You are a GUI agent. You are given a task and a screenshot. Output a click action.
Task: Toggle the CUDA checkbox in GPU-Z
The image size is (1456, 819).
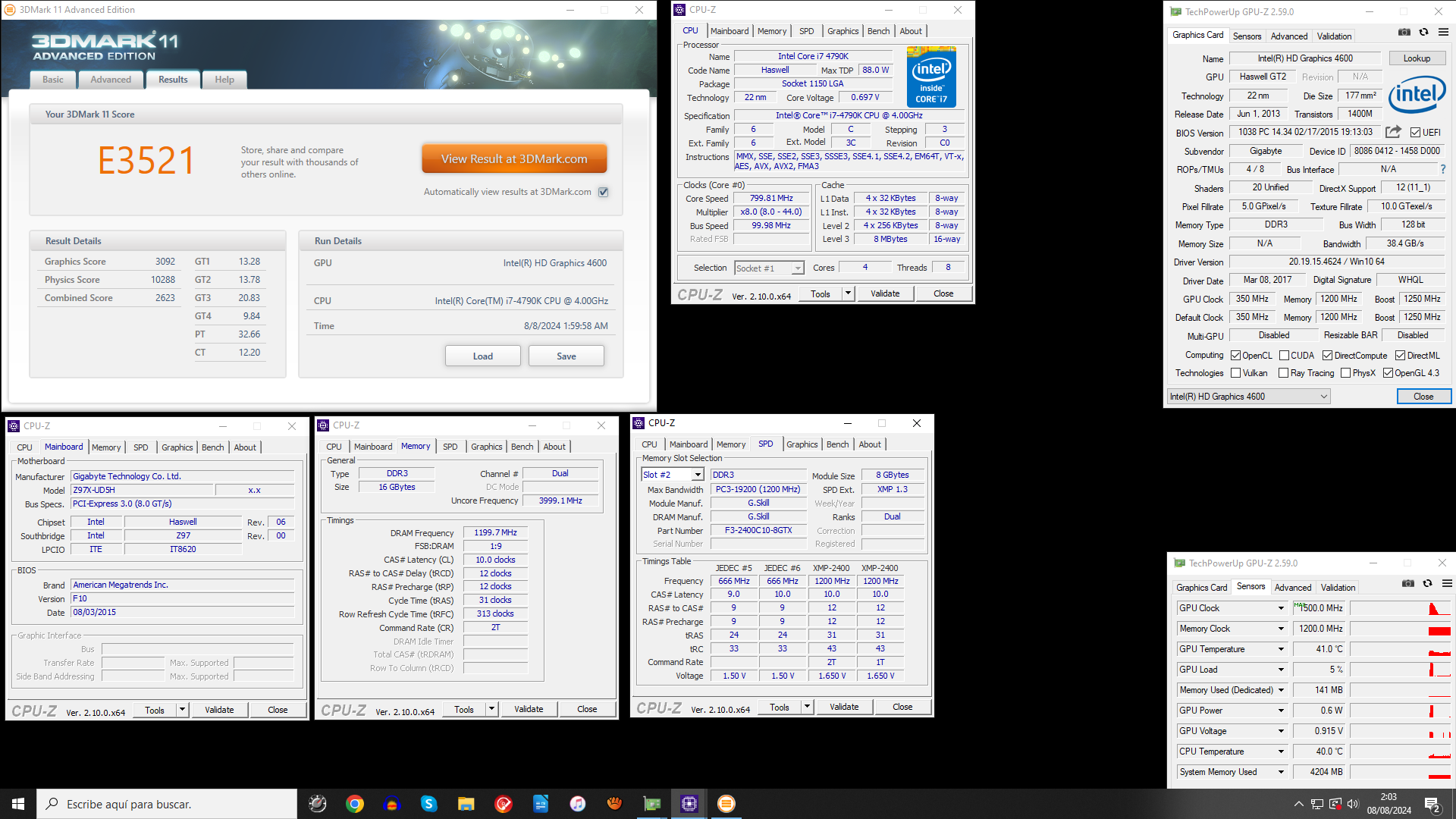1285,356
